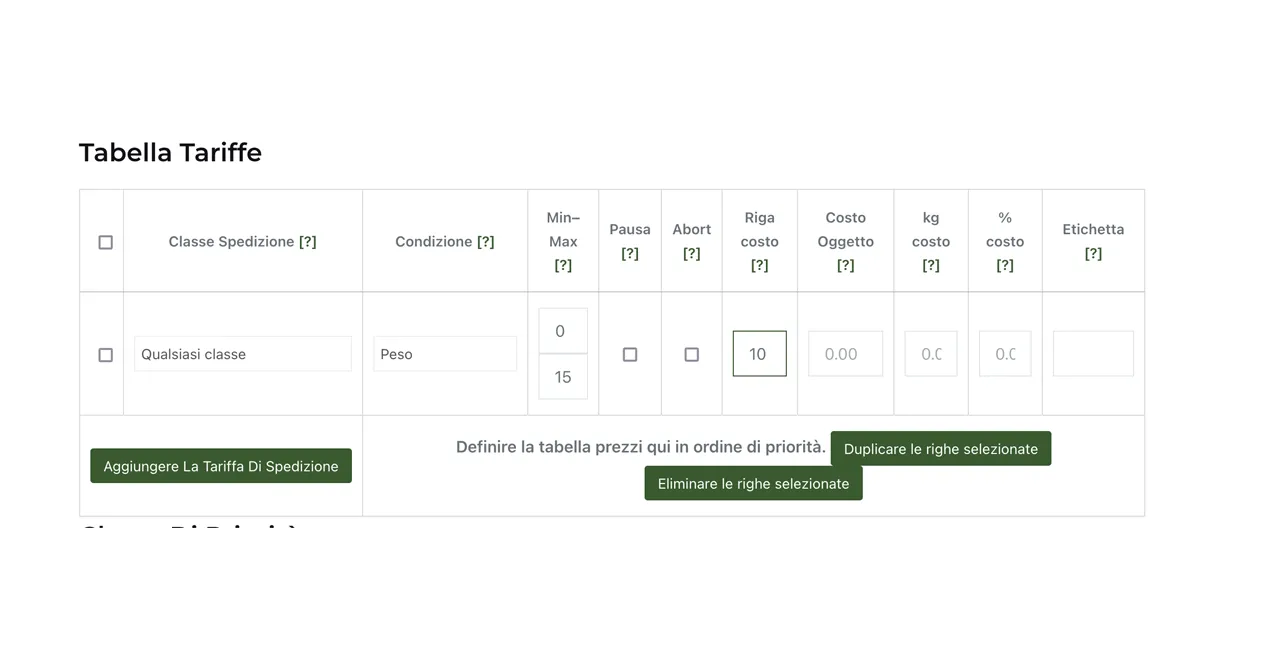Open the Classe Spedizione [?] help tooltip
Screen dimensions: 1280x666
point(308,242)
